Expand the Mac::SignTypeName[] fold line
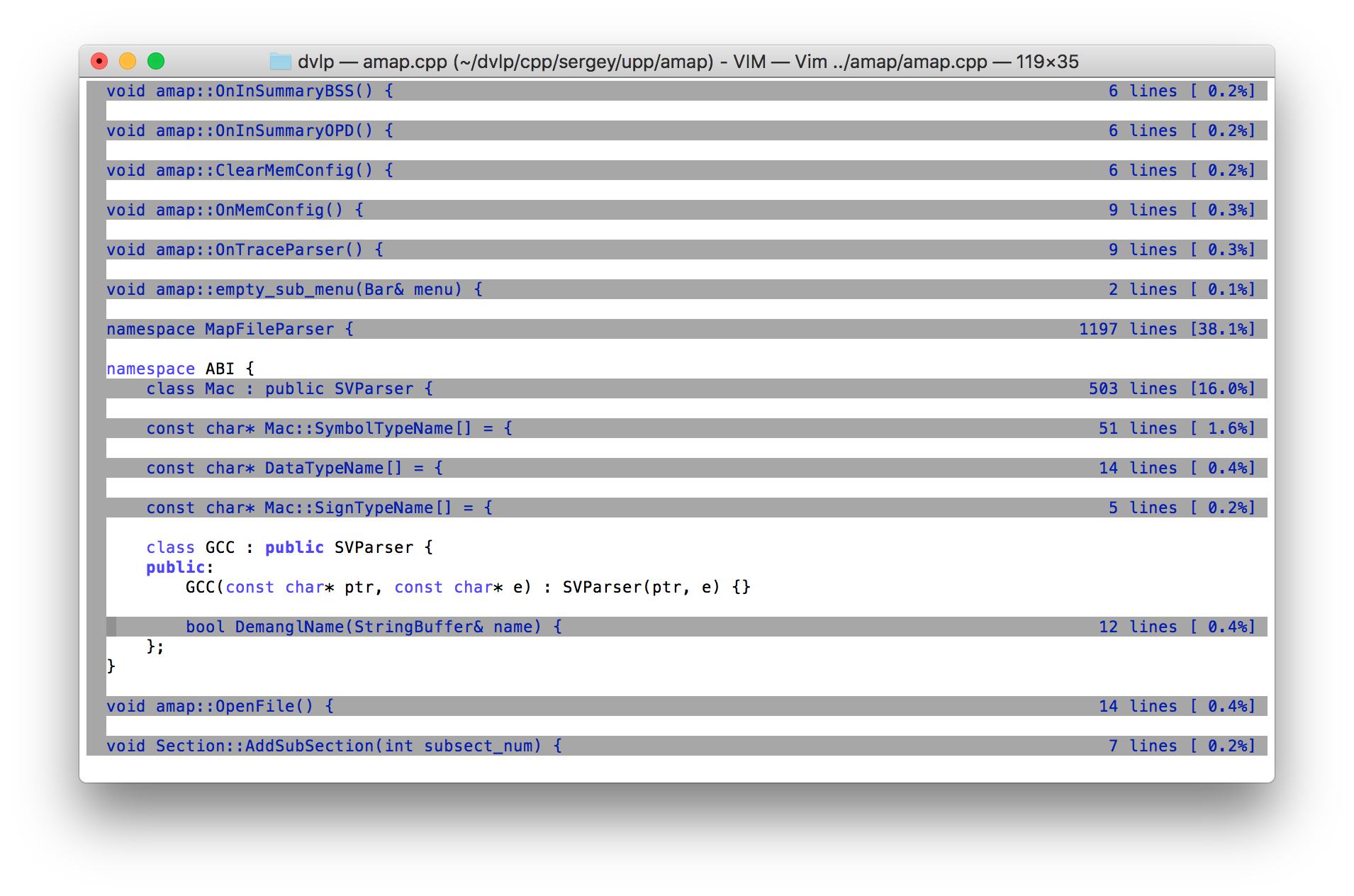Viewport: 1354px width, 896px height. (x=319, y=508)
